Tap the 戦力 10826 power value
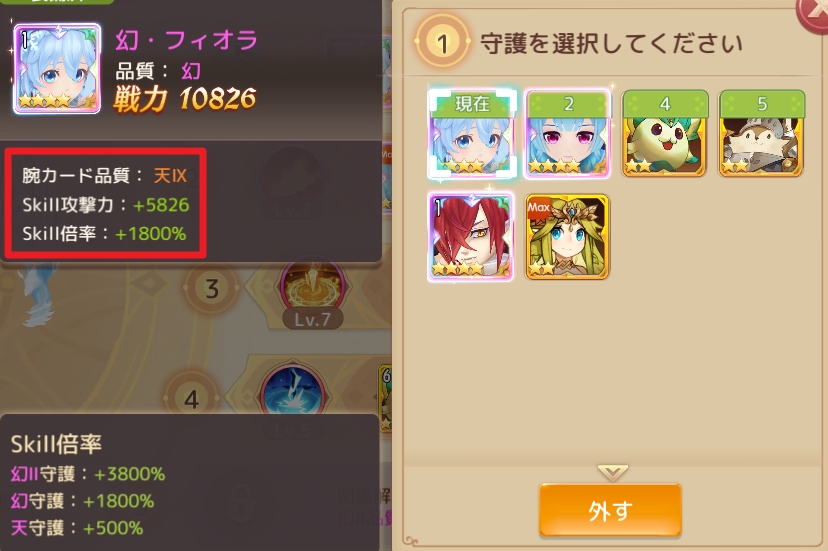828x551 pixels. click(184, 99)
